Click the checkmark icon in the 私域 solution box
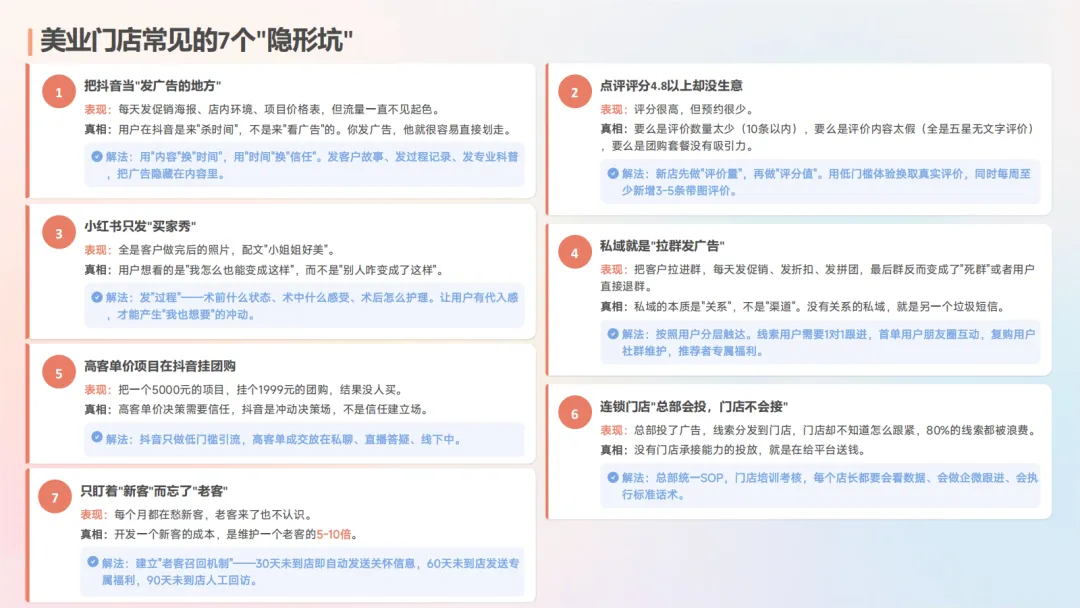The width and height of the screenshot is (1080, 608). pyautogui.click(x=614, y=330)
